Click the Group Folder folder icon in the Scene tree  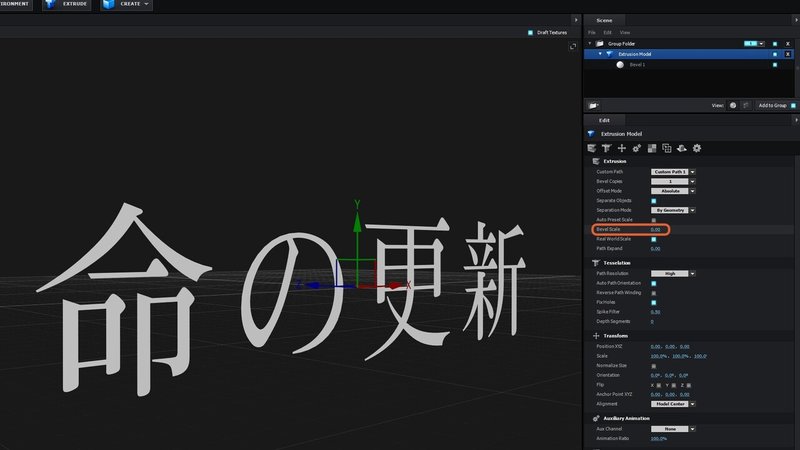[x=600, y=44]
